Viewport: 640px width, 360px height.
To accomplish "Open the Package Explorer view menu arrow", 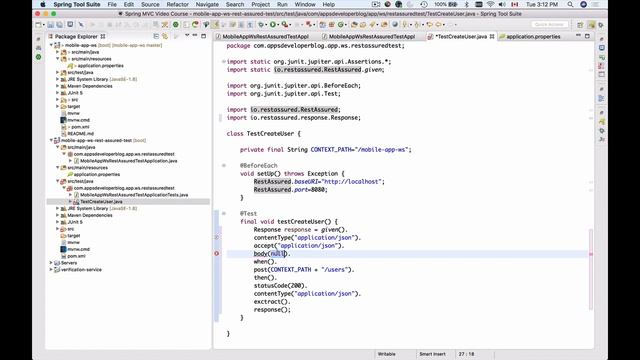I will (x=187, y=36).
